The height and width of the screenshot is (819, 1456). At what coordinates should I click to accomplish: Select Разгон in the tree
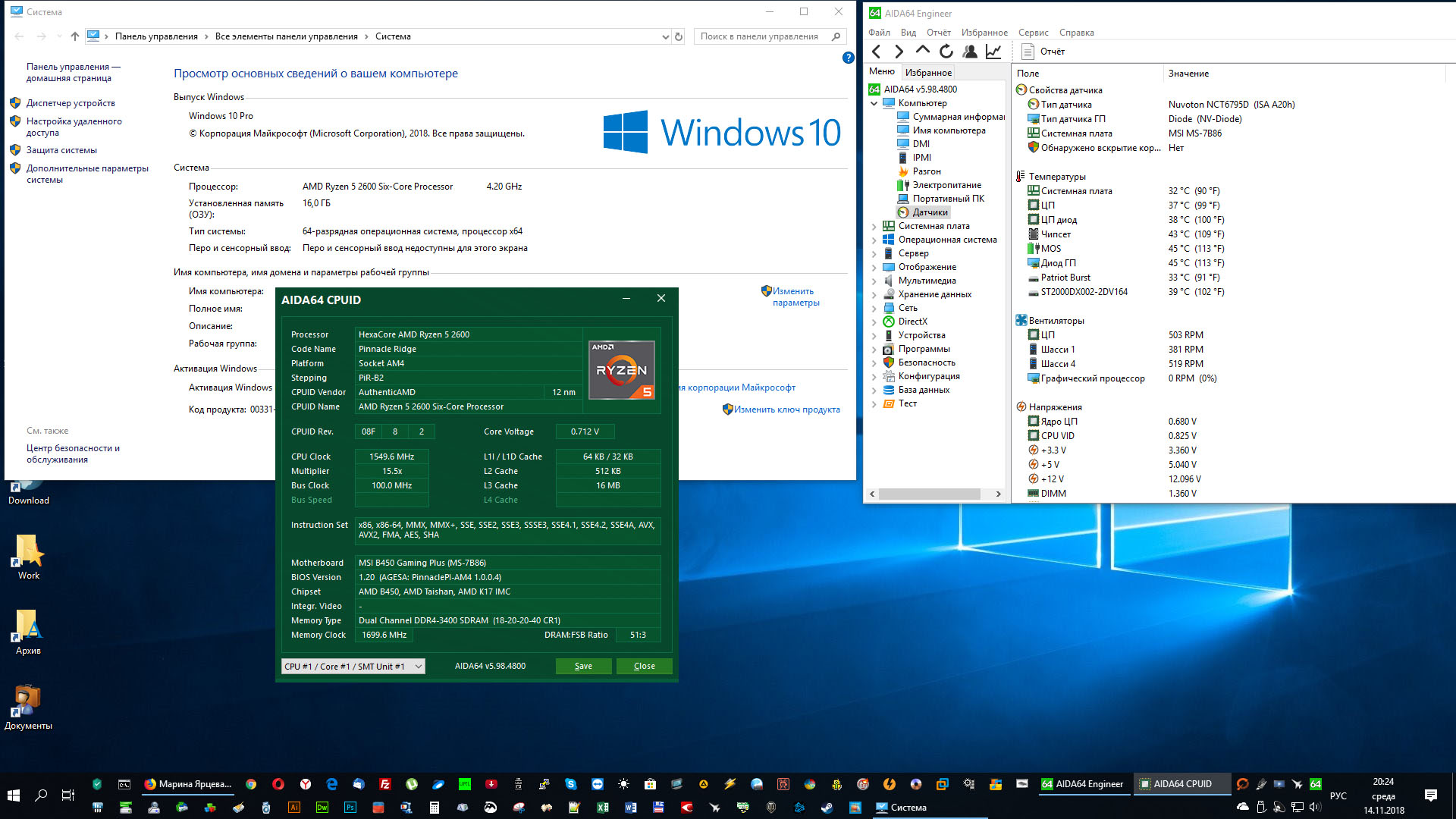click(x=927, y=171)
